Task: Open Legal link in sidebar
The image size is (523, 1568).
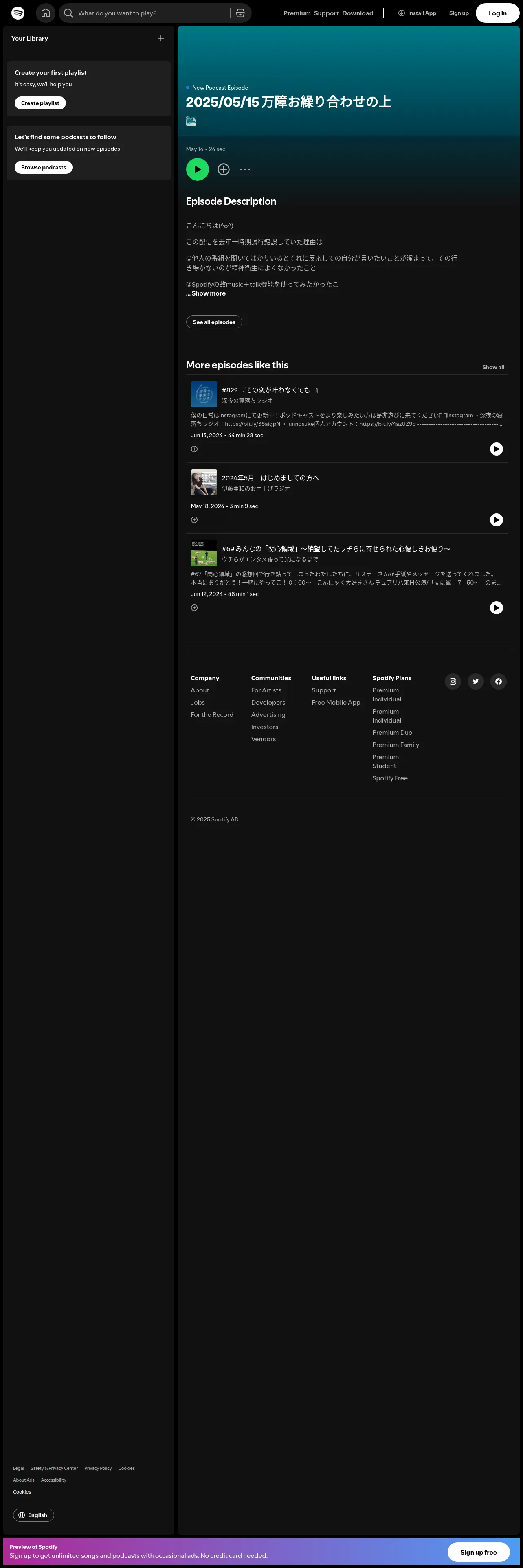Action: [18, 1468]
